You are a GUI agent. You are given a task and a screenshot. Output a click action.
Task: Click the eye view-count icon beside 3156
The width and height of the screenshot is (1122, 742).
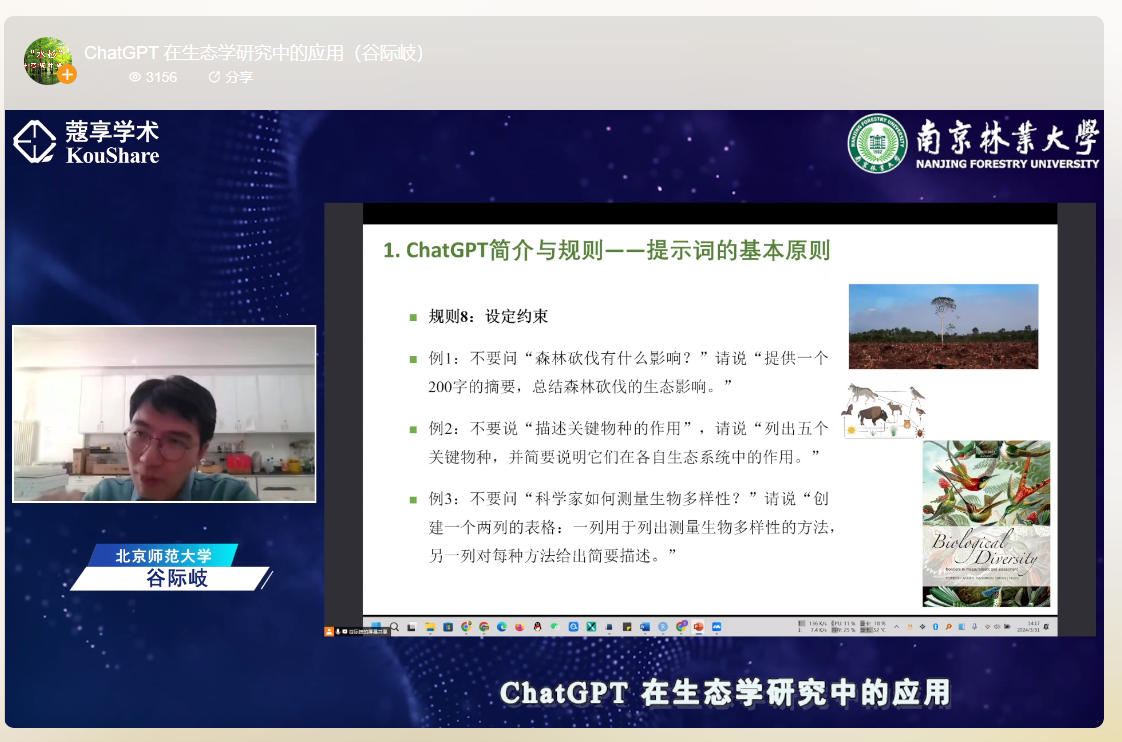135,77
